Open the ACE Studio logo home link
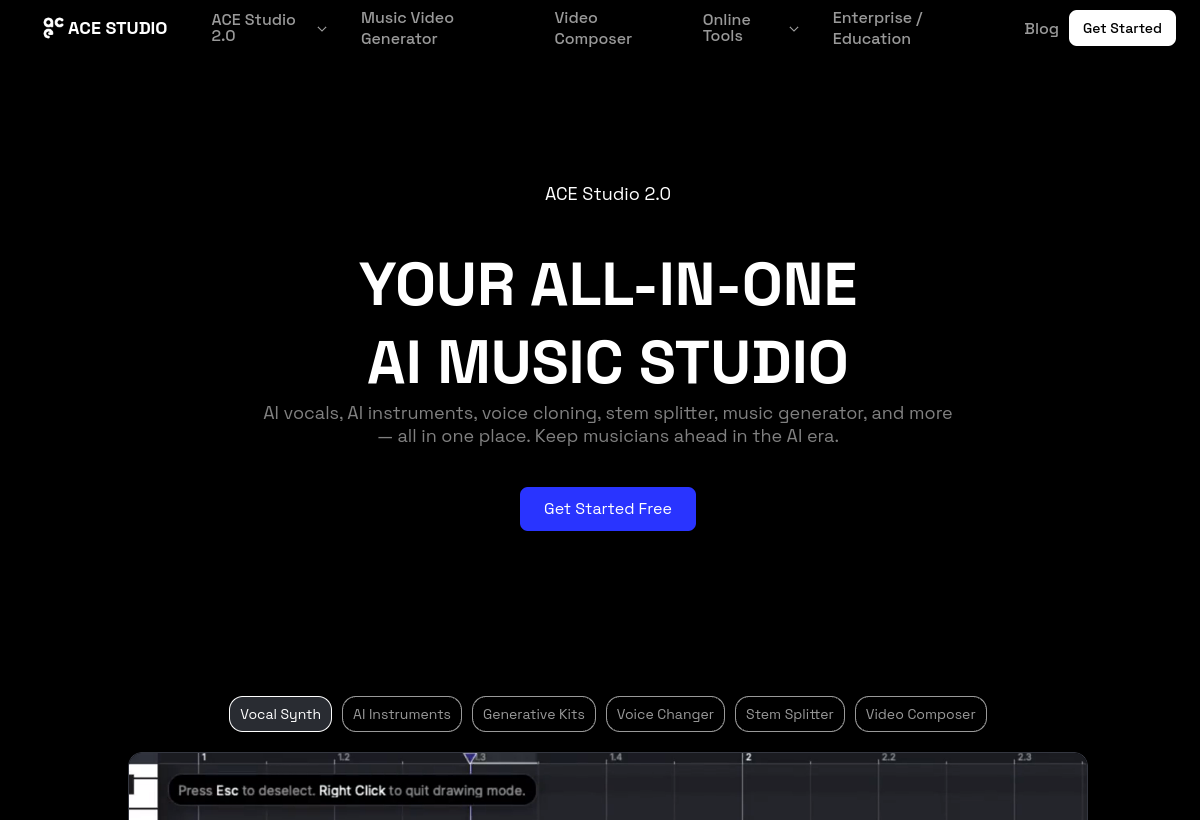1200x820 pixels. (x=105, y=28)
